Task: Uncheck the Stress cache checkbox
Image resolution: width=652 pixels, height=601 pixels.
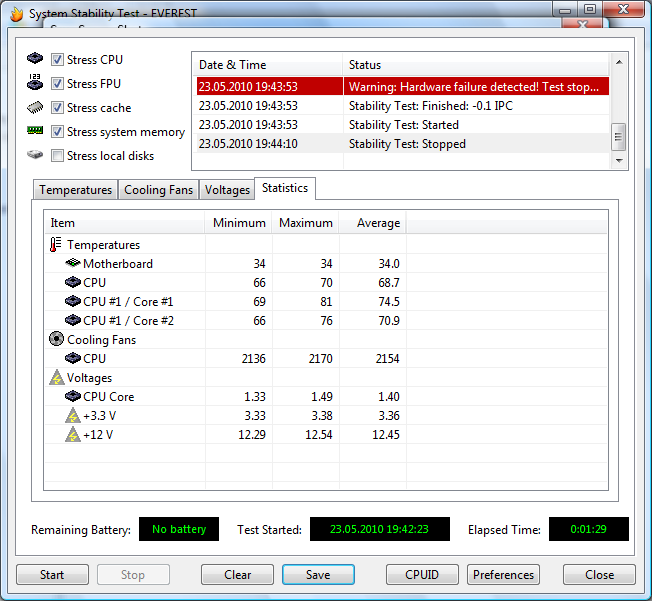Action: [57, 108]
